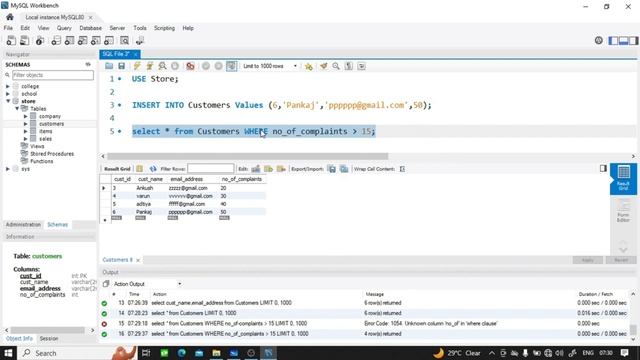Toggle word wrap icon in editor toolbar
640x360 pixels.
(x=362, y=66)
